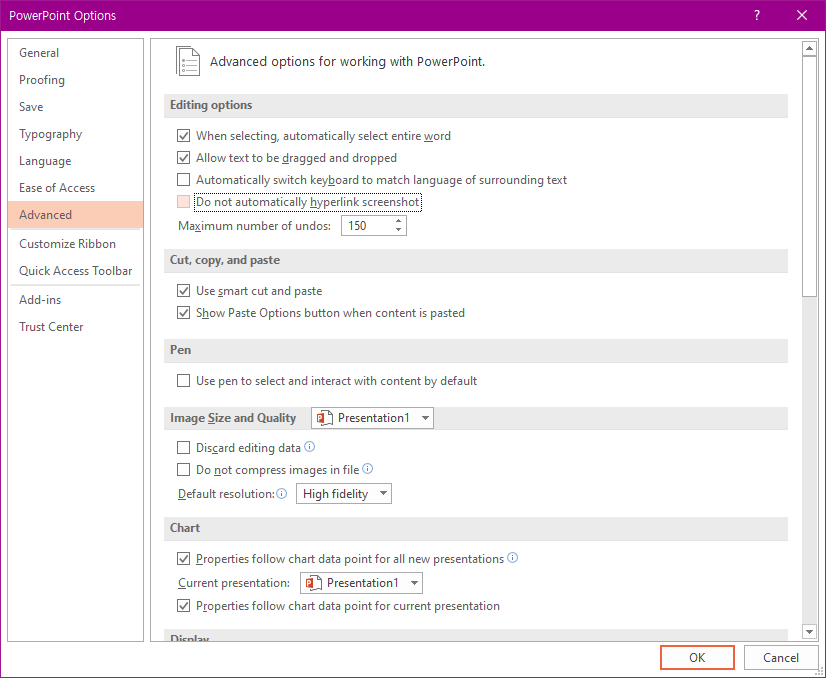Click info icon next to Default resolution

coord(282,494)
